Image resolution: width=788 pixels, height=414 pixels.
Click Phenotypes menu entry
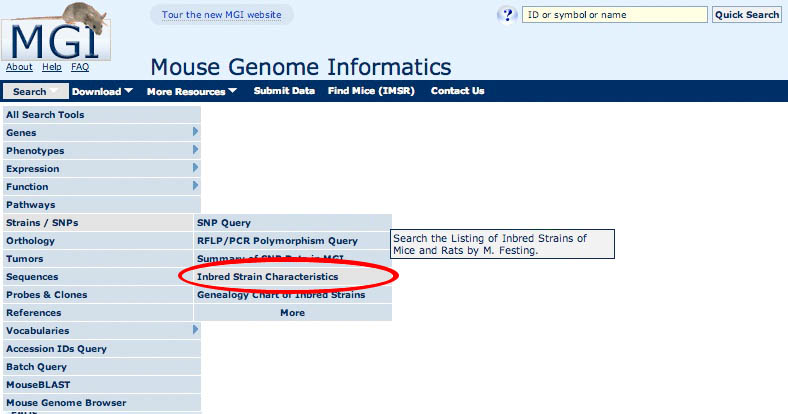102,151
